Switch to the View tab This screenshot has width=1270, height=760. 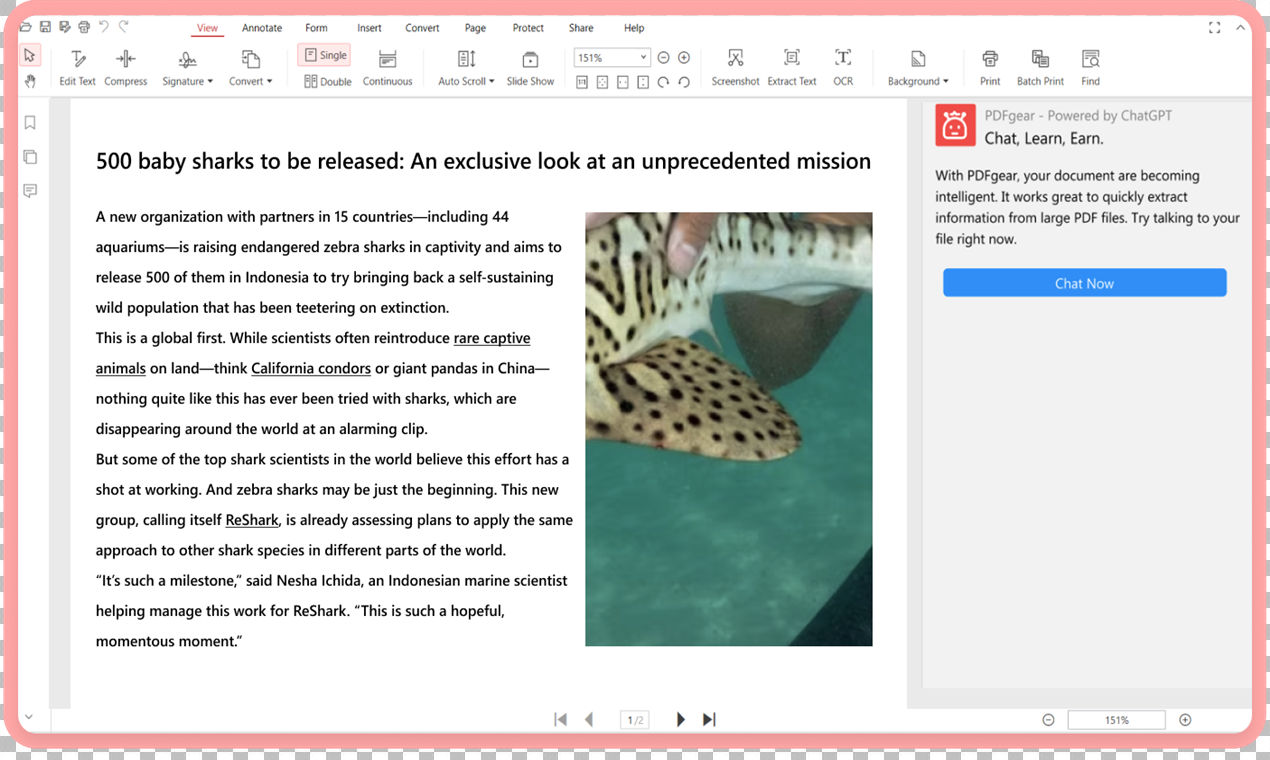[x=207, y=28]
